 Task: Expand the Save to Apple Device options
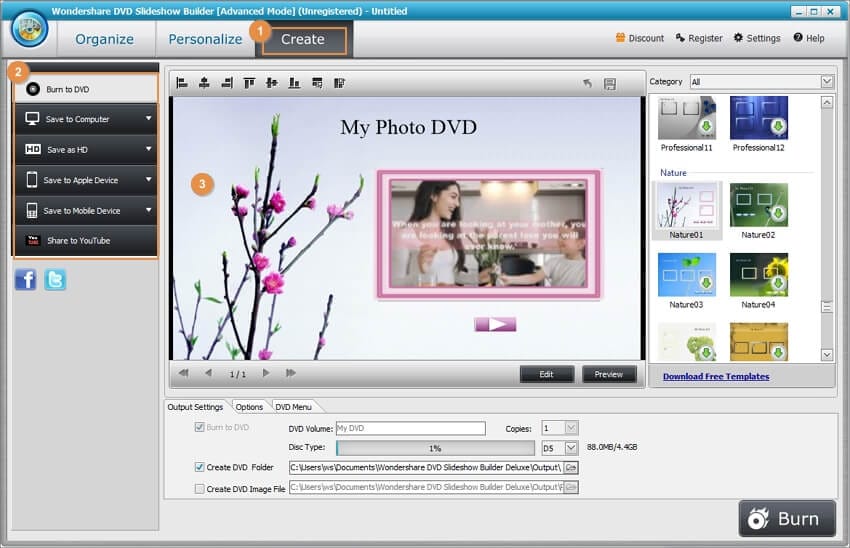tap(149, 179)
